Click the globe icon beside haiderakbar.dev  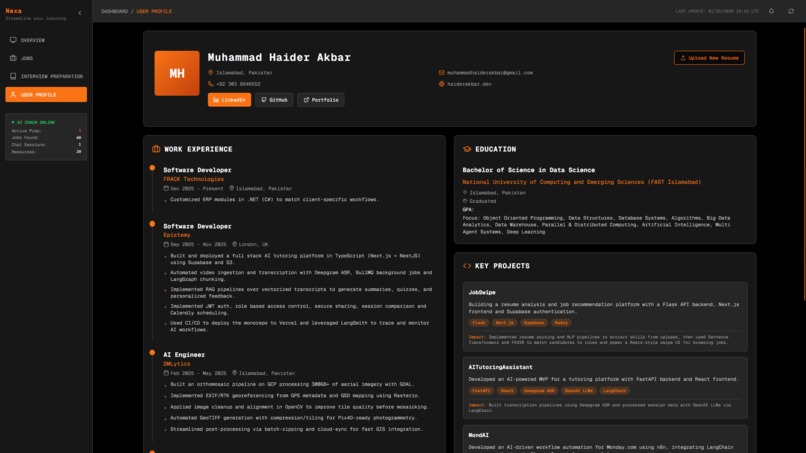[442, 84]
